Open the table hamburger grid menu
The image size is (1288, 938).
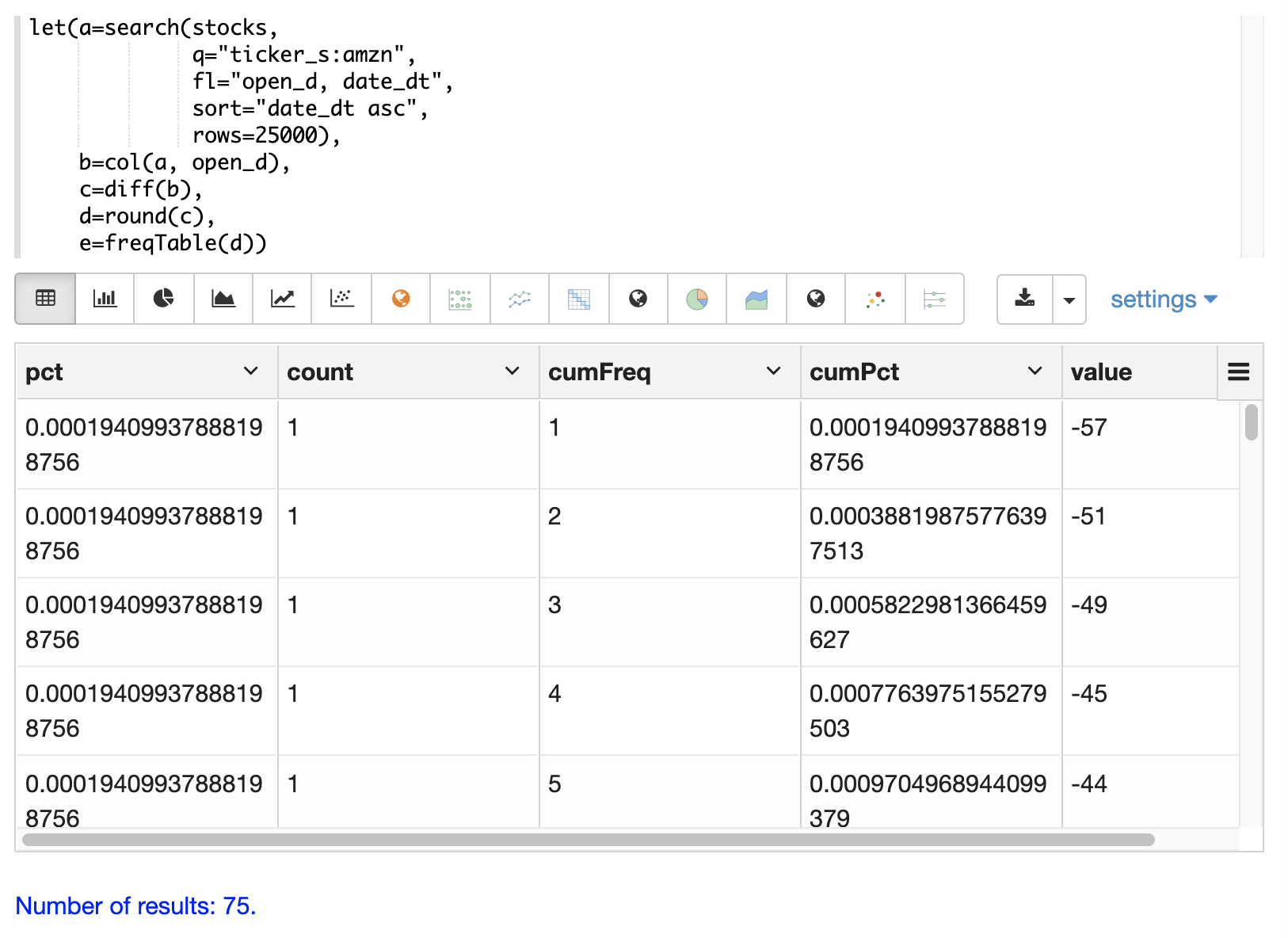click(1238, 372)
